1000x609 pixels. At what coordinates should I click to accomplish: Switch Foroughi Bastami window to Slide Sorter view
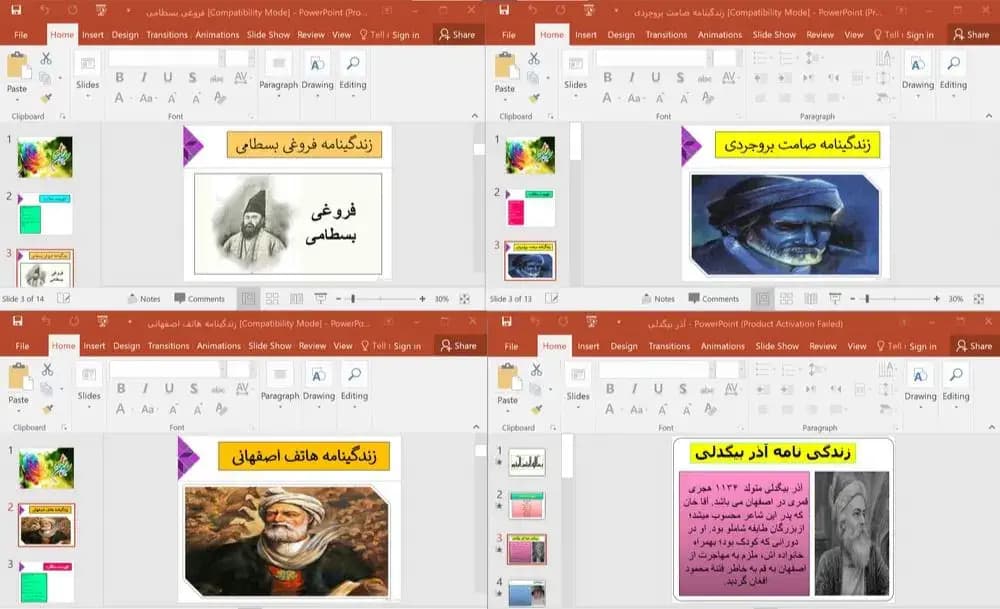[x=272, y=298]
